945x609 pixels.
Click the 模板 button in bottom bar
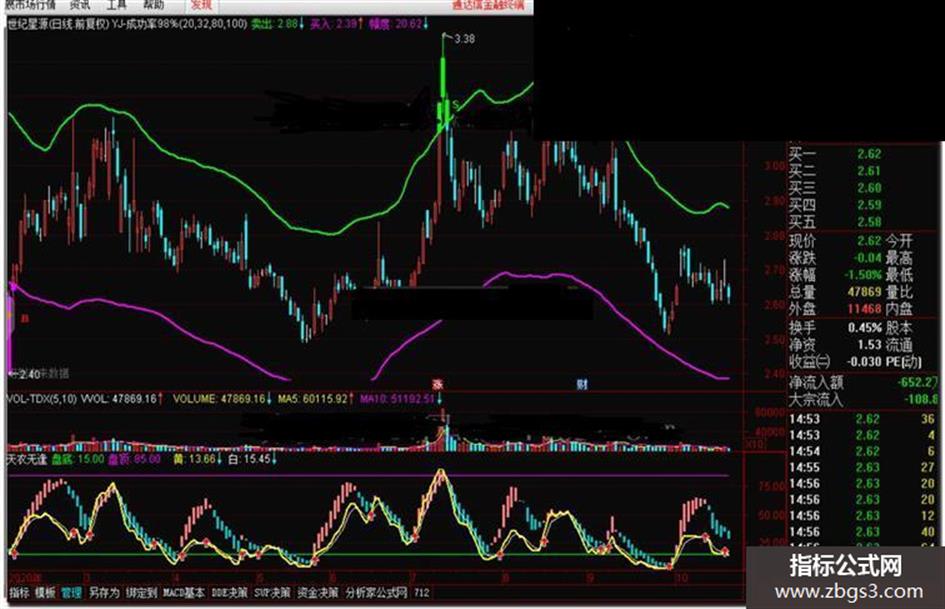coord(45,593)
